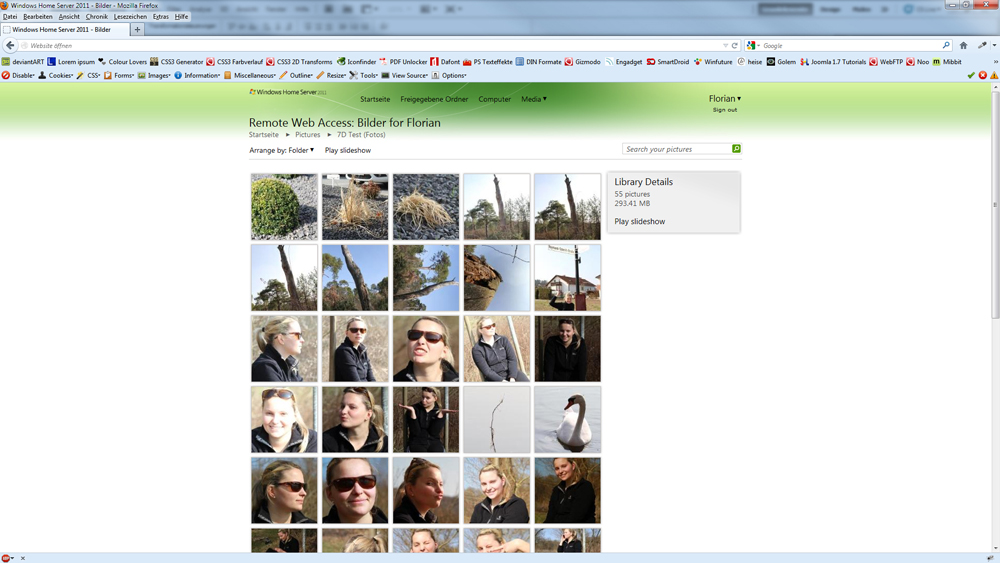Open the CSS3 2D Transforms bookmark
Image resolution: width=1000 pixels, height=563 pixels.
pyautogui.click(x=299, y=62)
